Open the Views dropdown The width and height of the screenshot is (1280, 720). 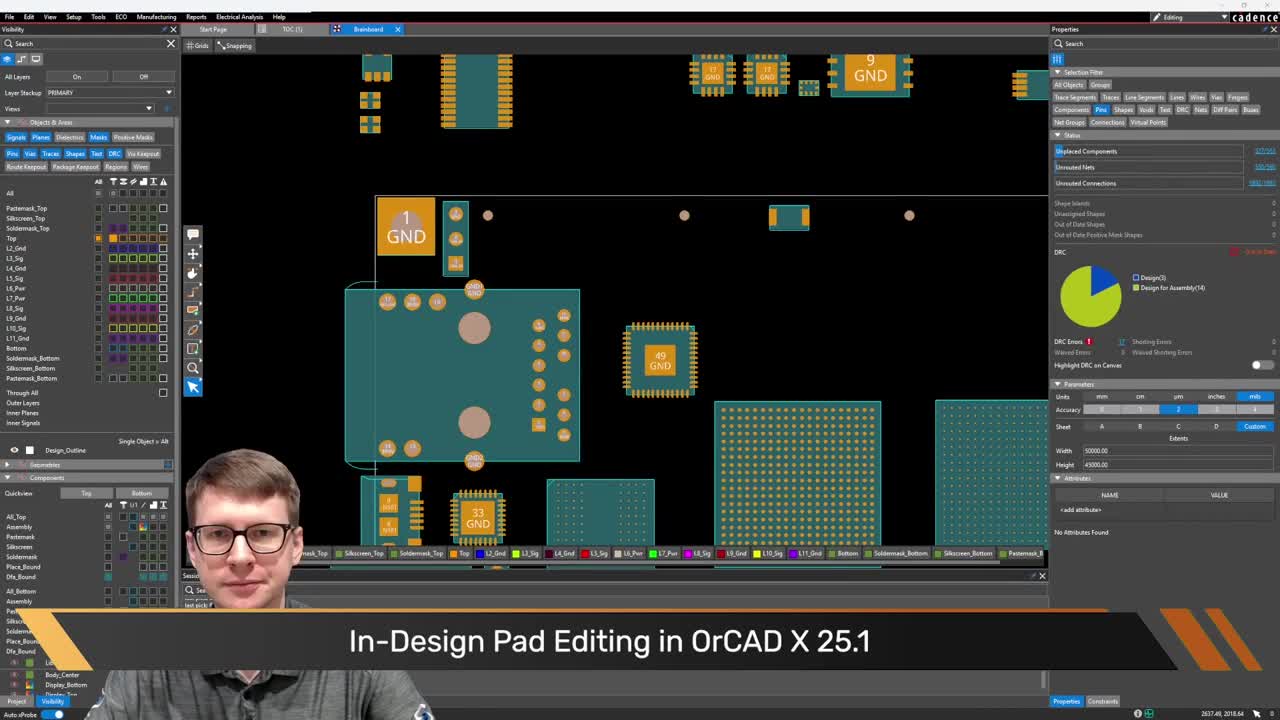(100, 108)
